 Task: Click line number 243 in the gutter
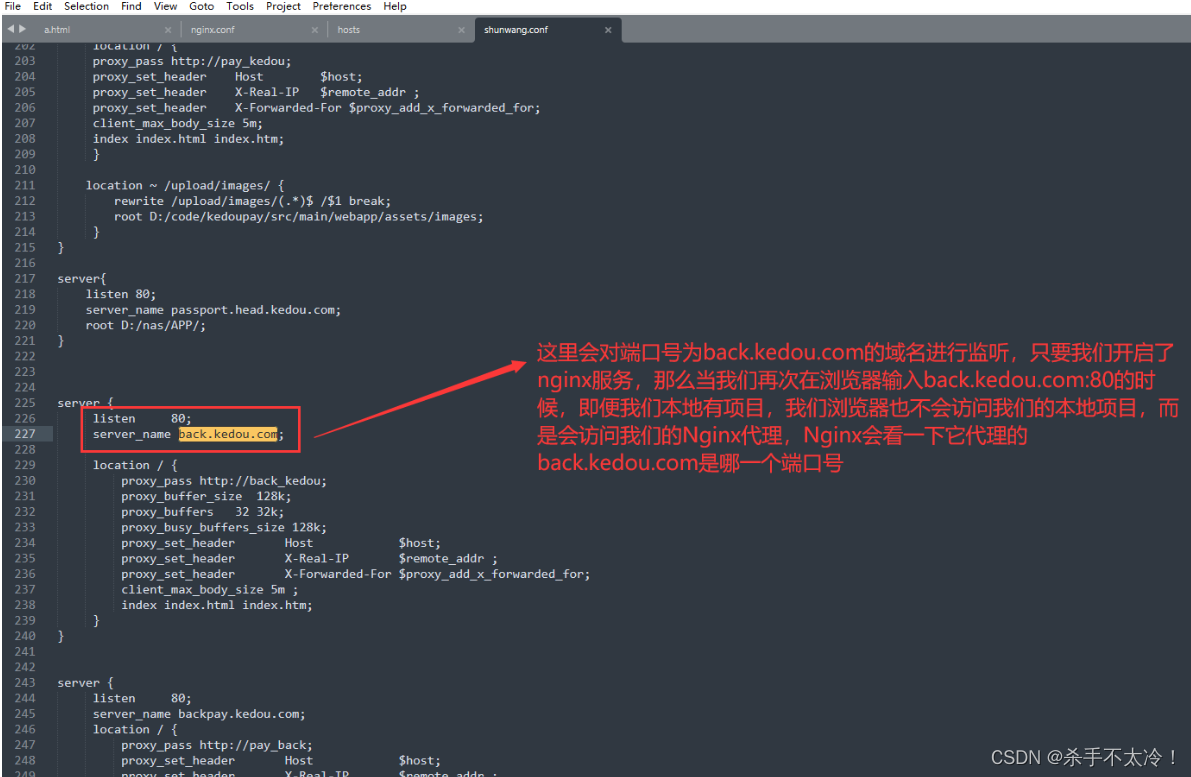tap(25, 683)
